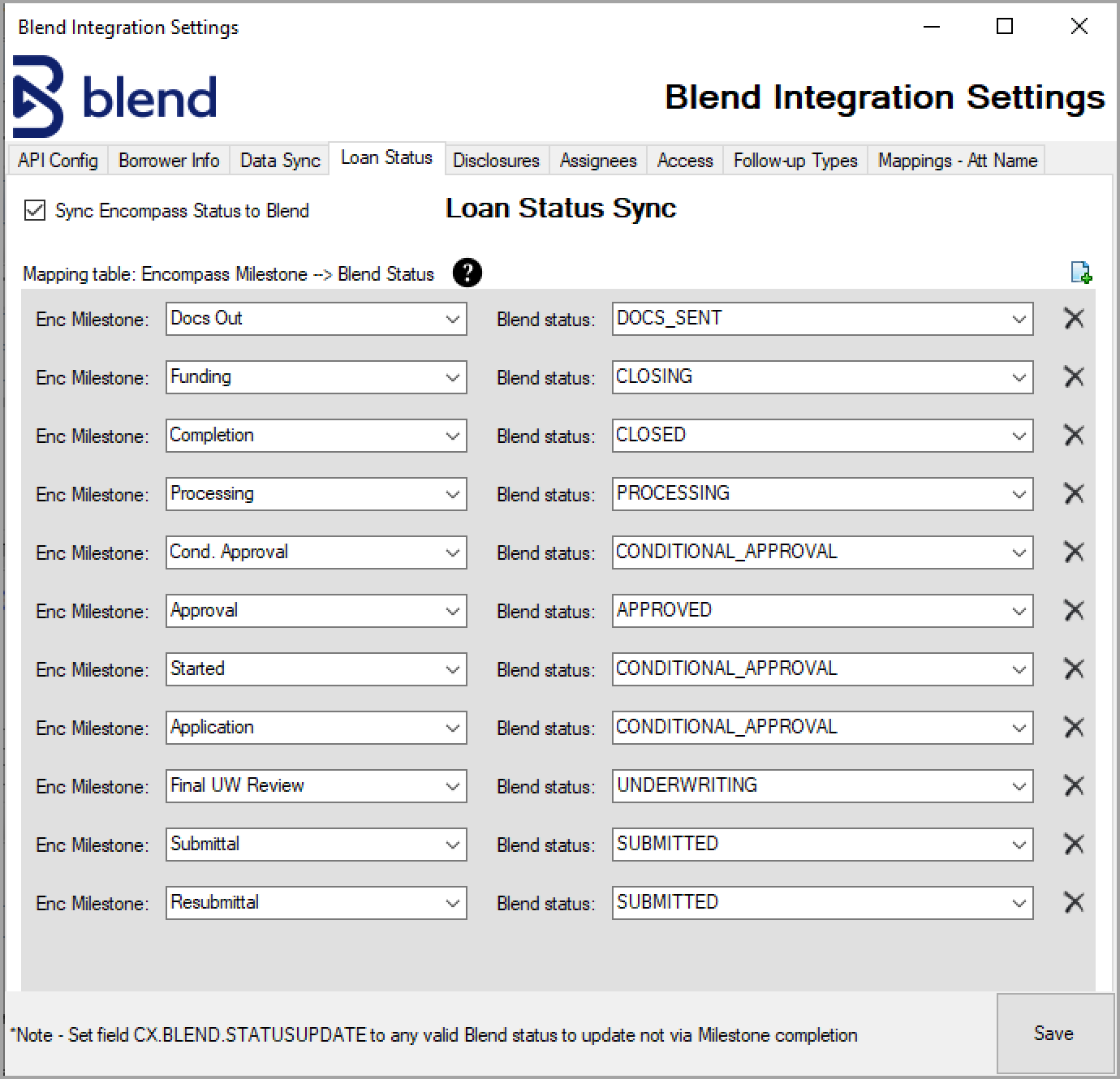Open Blend status dropdown in Application row
The image size is (1120, 1079).
point(822,728)
